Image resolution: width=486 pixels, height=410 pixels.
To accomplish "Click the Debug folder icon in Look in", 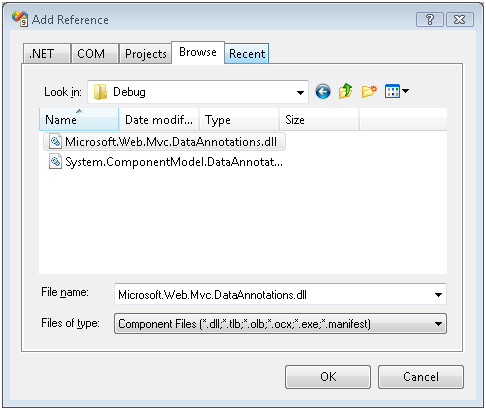I will (100, 92).
